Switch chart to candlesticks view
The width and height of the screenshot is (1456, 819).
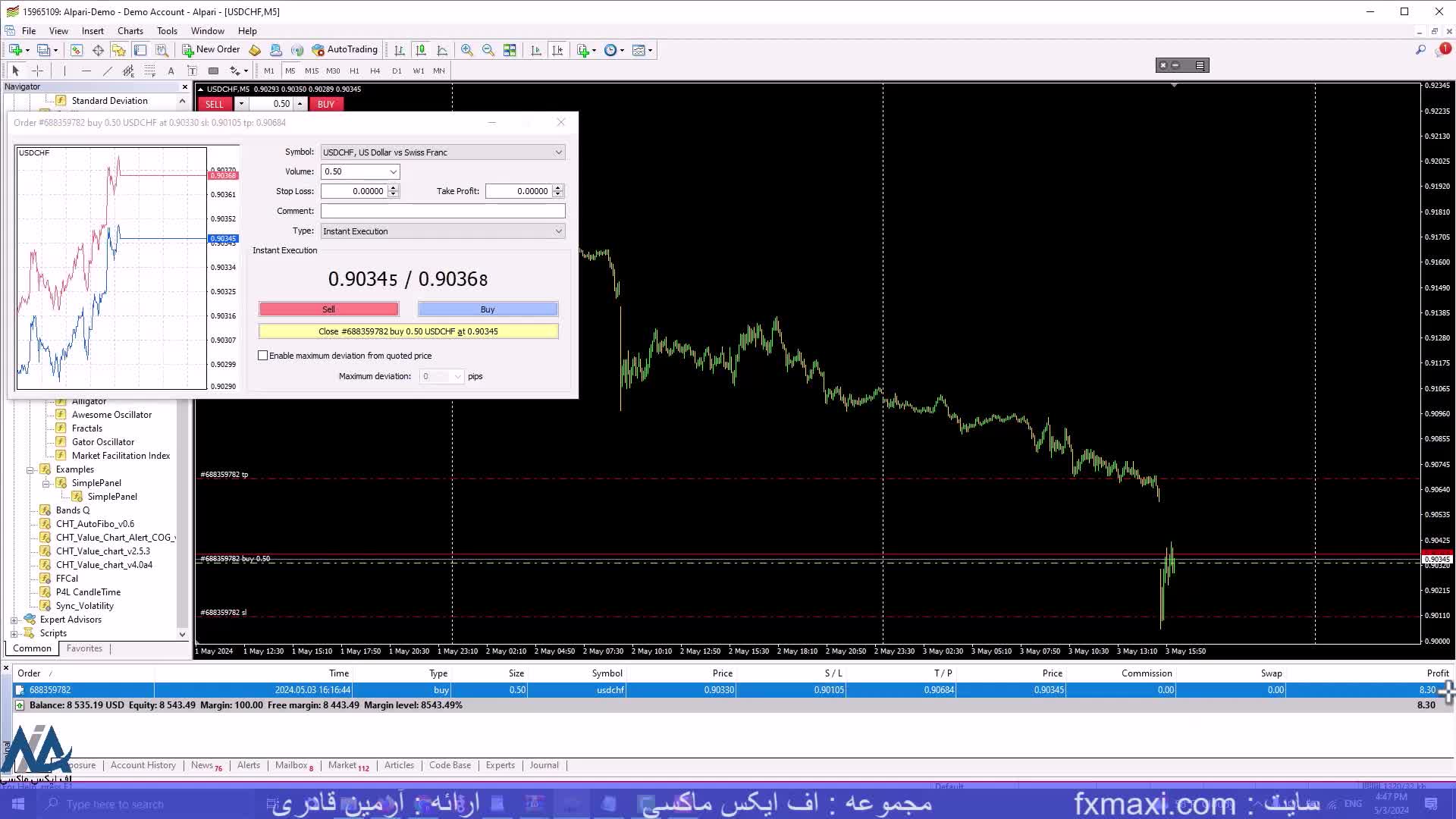coord(421,50)
